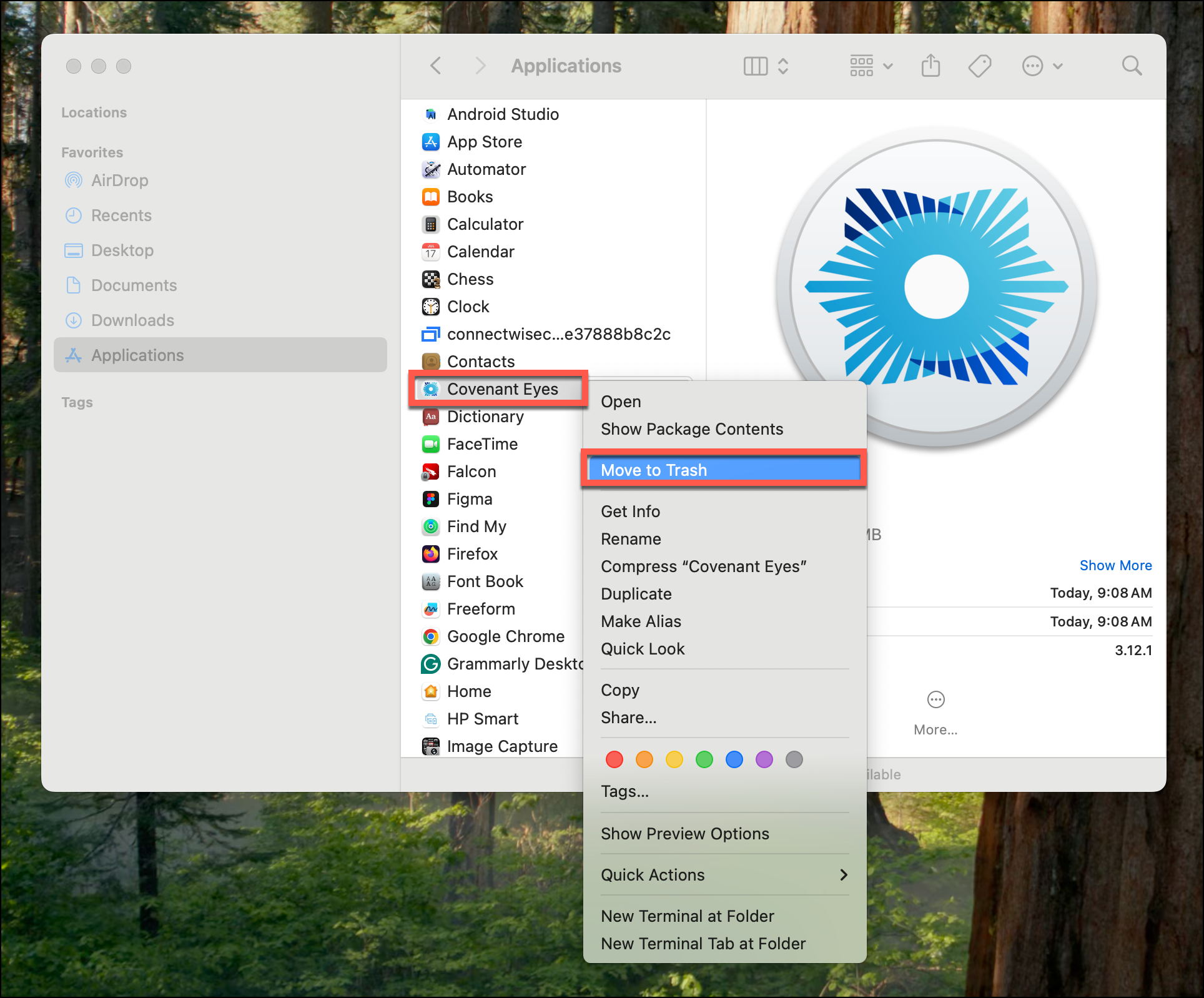Select the Falcon app icon
Image resolution: width=1204 pixels, height=998 pixels.
[x=431, y=472]
